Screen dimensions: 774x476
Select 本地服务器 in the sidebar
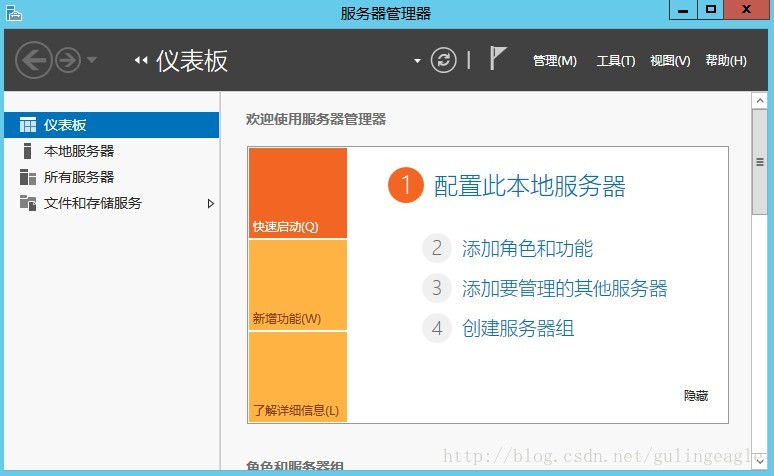click(112, 151)
